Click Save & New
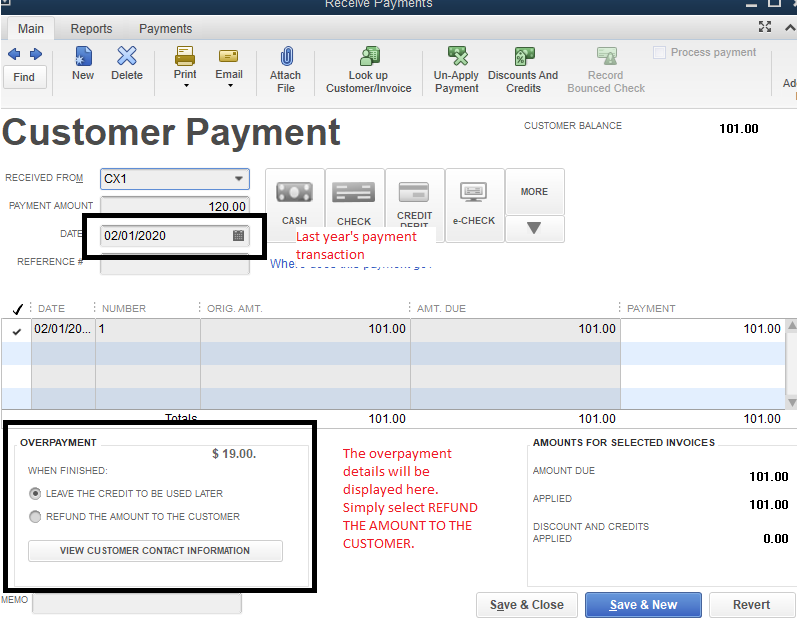The width and height of the screenshot is (797, 622). coord(643,605)
